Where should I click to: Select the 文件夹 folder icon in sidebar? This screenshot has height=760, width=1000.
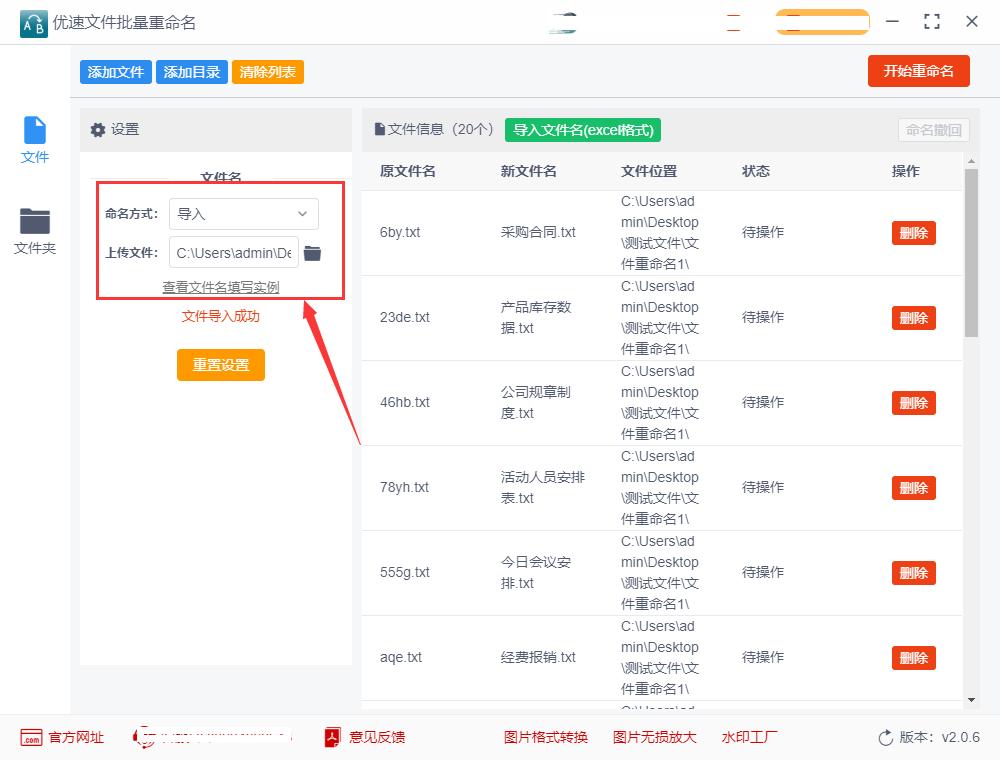click(34, 222)
